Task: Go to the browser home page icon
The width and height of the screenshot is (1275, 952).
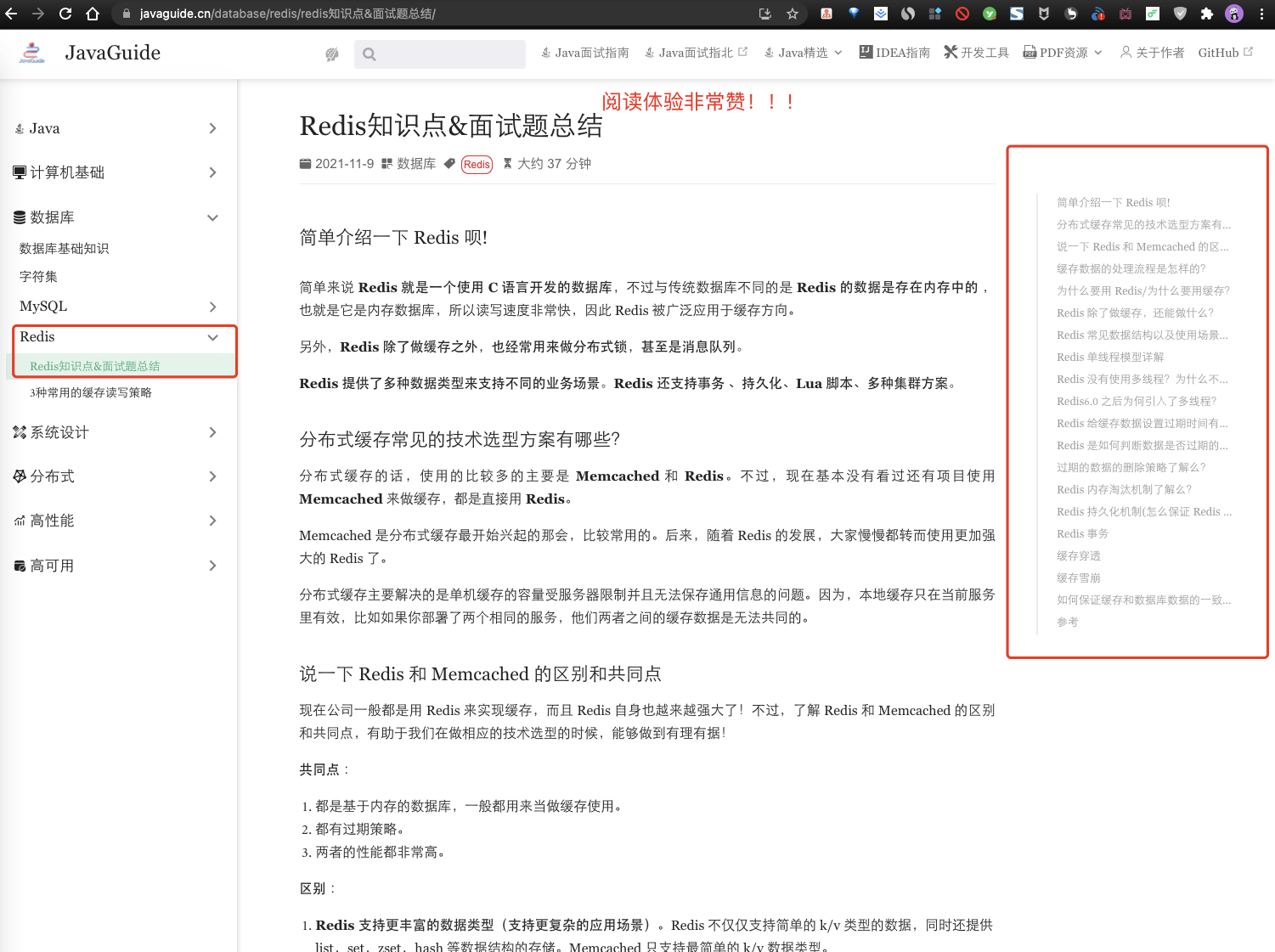Action: coord(93,14)
